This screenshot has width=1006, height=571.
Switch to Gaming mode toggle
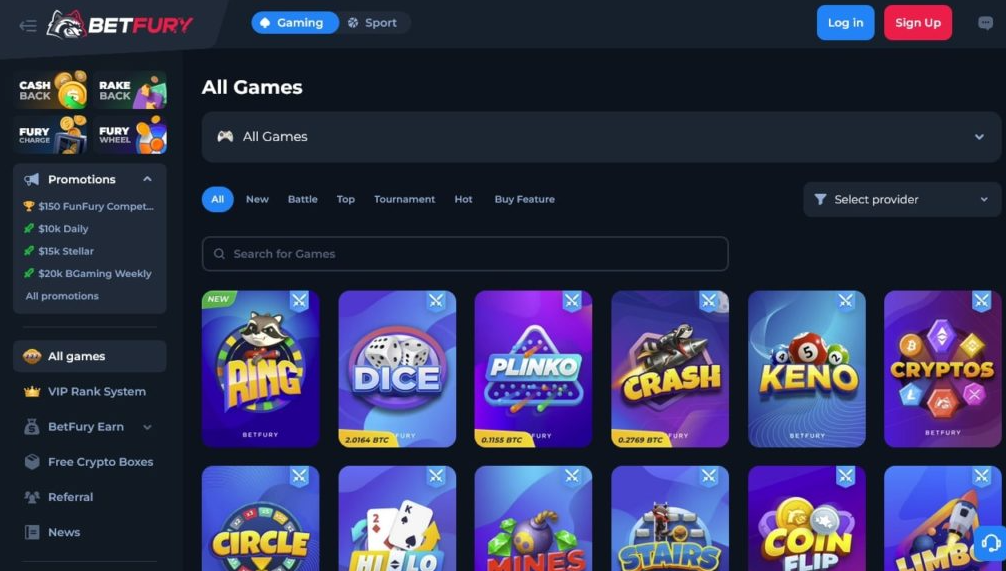[x=295, y=22]
